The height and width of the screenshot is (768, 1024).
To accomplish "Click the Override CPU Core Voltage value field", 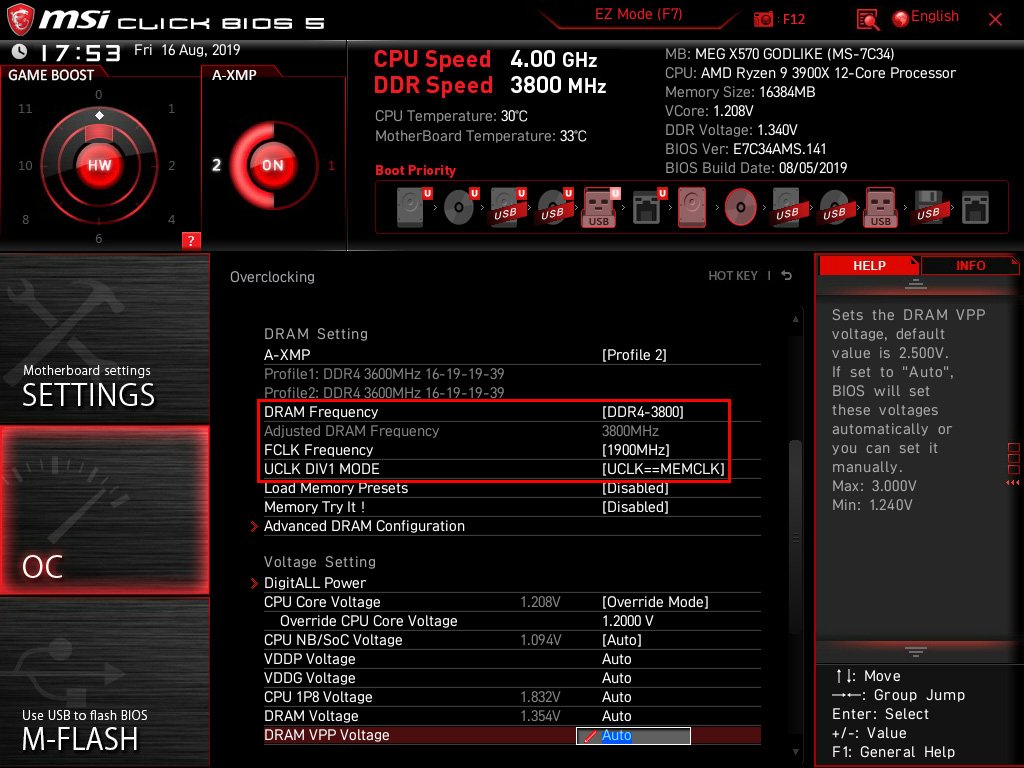I will 628,621.
